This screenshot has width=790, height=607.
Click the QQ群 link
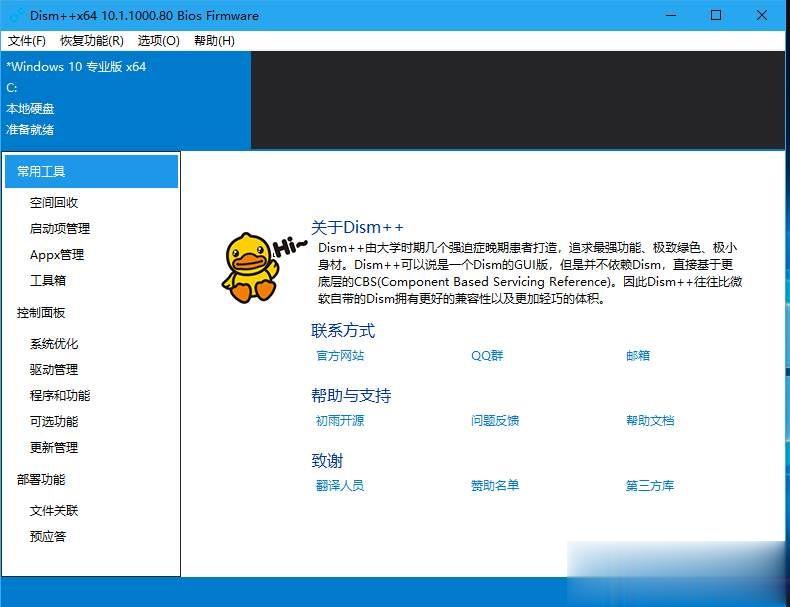click(x=487, y=356)
